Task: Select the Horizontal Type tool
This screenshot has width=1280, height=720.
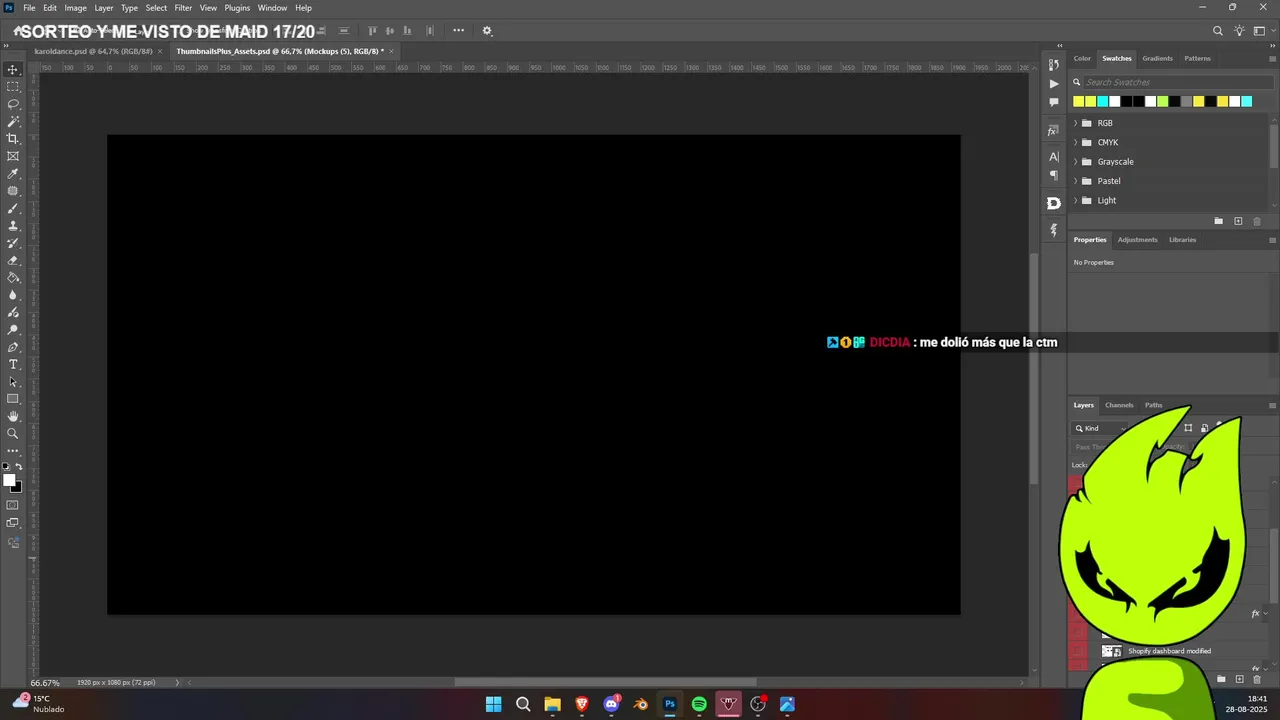Action: click(x=13, y=364)
